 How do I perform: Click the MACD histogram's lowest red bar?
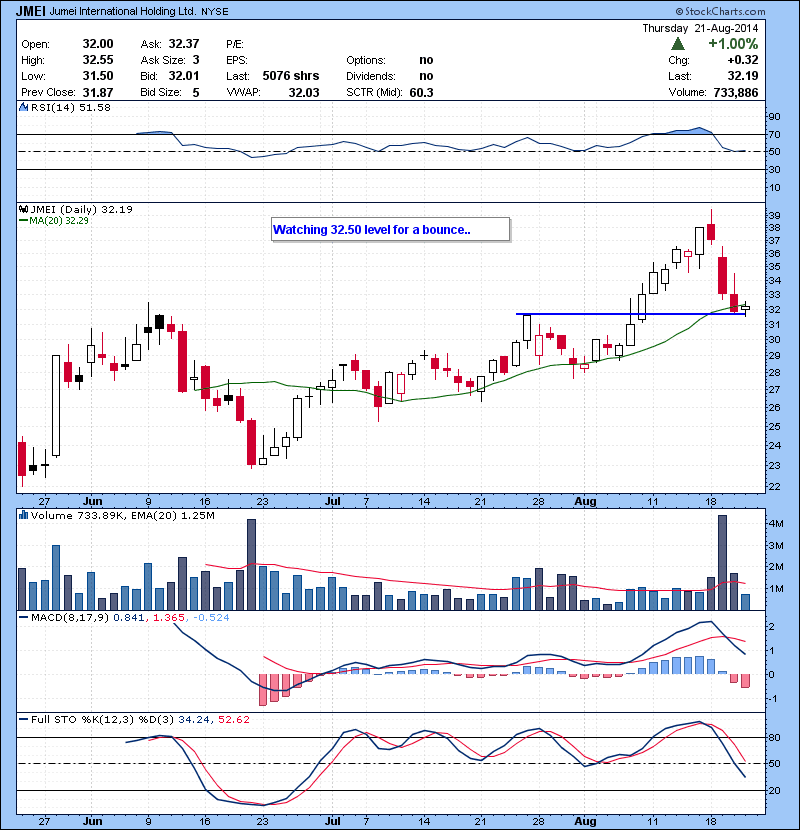(264, 688)
